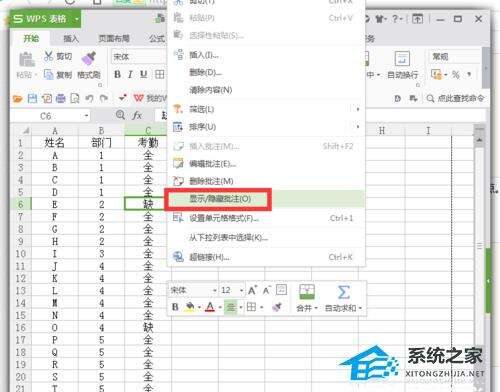Click the help question mark in the title bar
This screenshot has height=392, width=500.
(x=395, y=19)
